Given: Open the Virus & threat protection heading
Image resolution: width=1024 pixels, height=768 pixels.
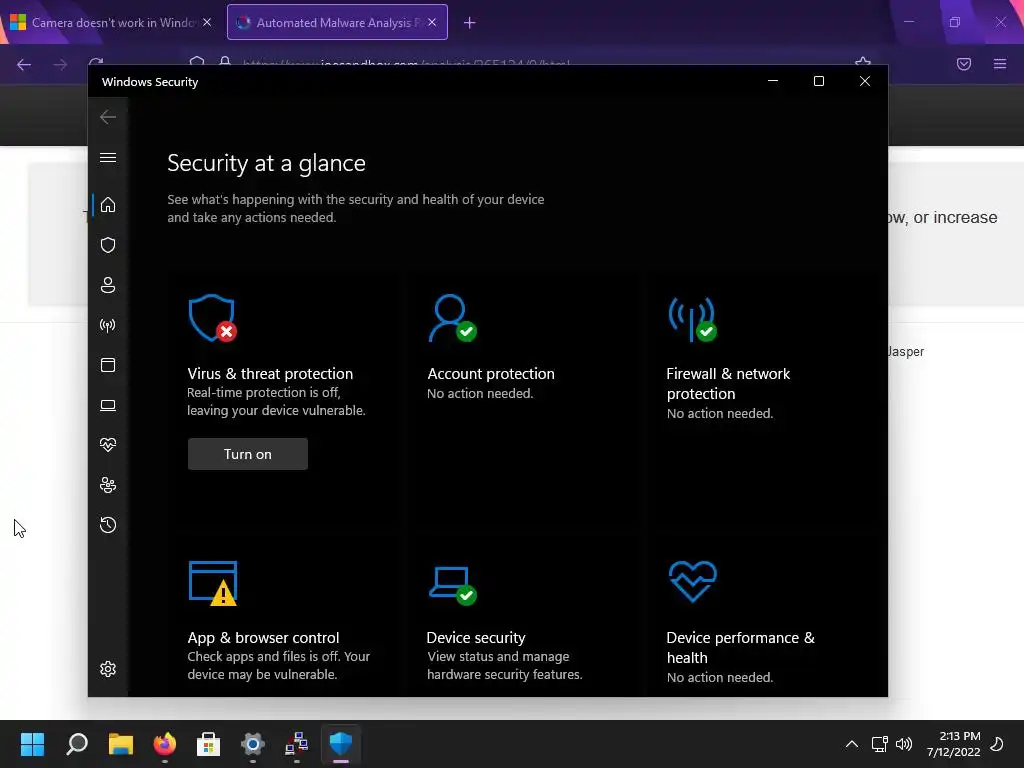Looking at the screenshot, I should [x=270, y=374].
